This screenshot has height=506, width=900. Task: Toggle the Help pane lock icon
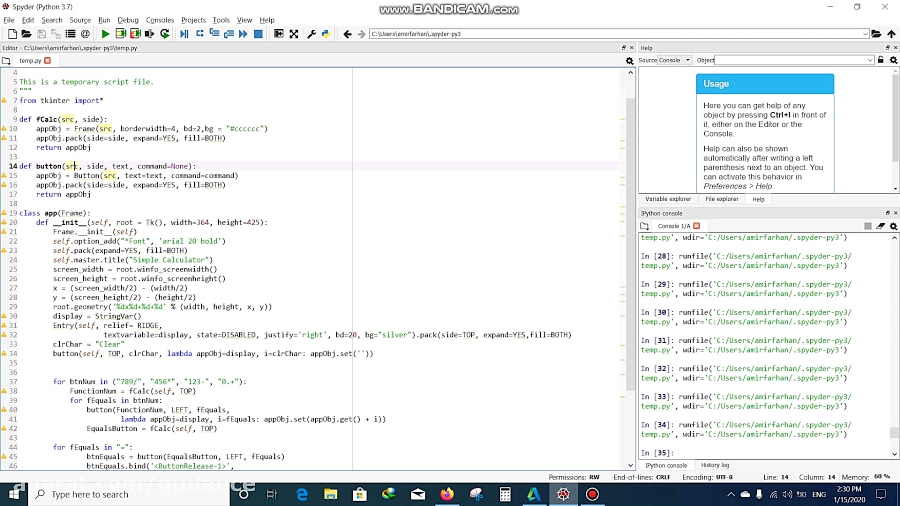coord(880,60)
